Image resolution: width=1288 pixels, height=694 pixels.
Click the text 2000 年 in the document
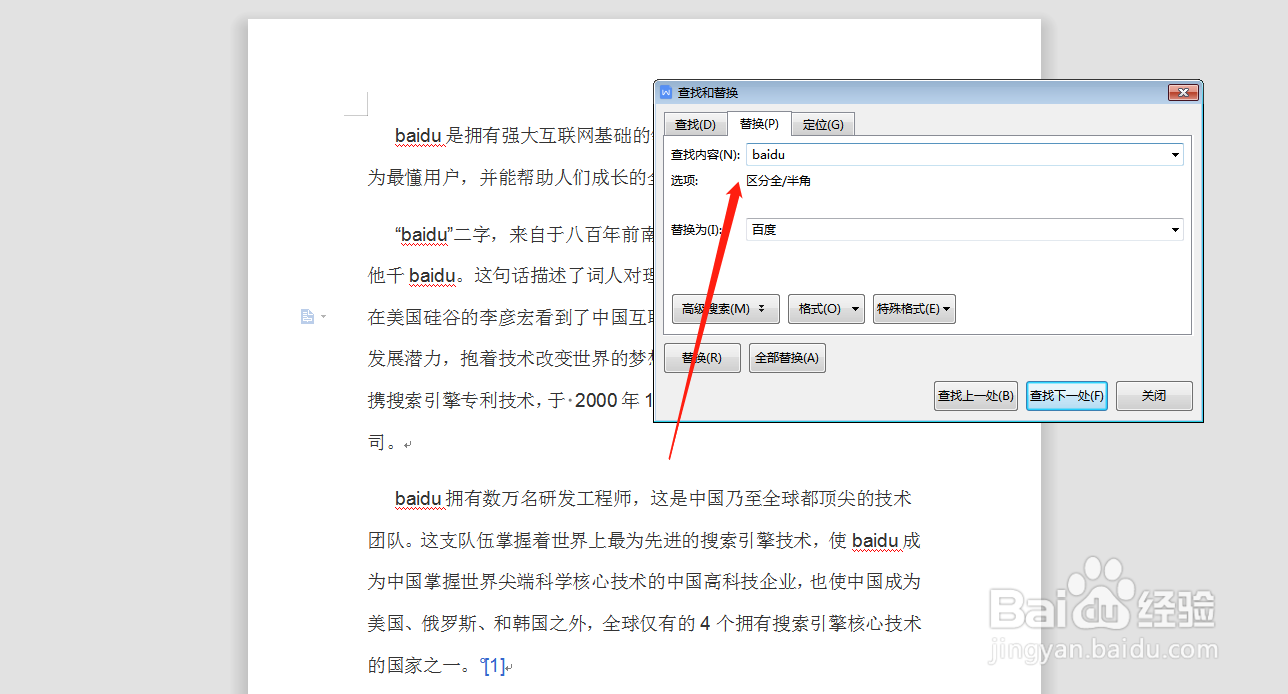click(x=607, y=400)
